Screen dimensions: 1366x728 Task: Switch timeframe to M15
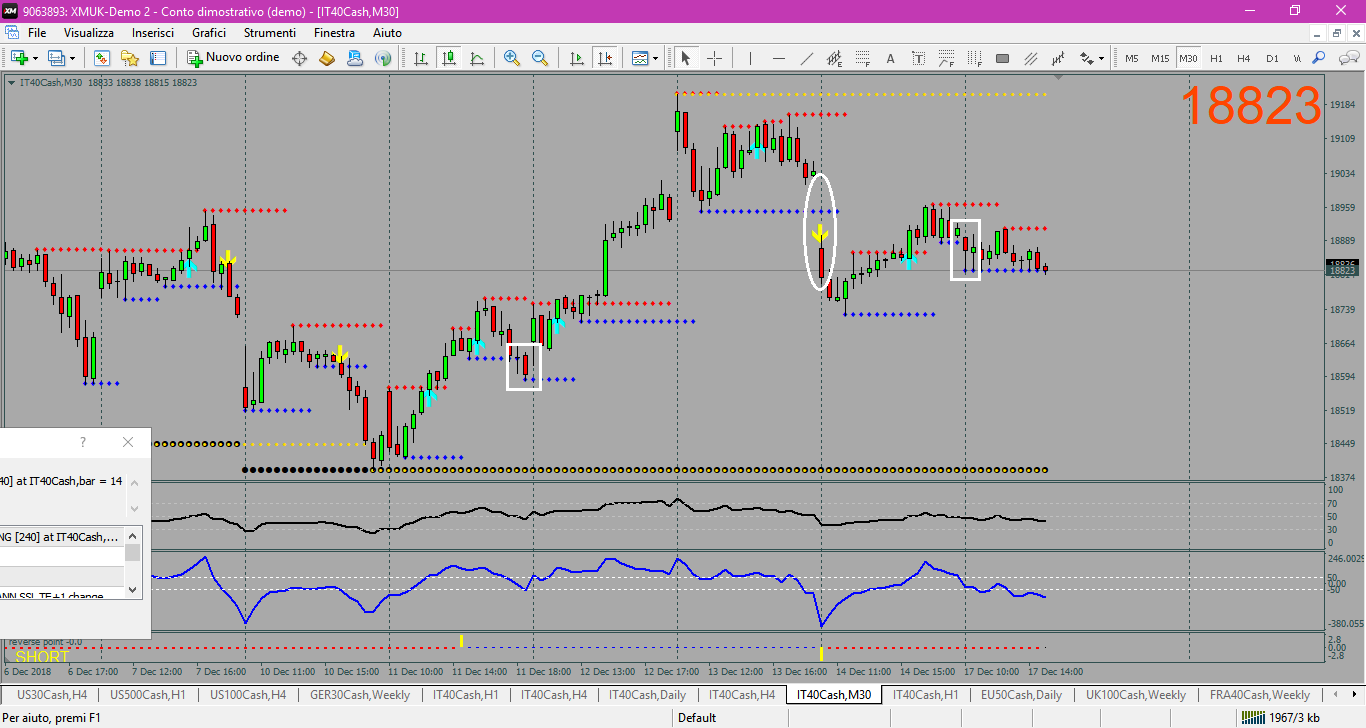click(1160, 58)
